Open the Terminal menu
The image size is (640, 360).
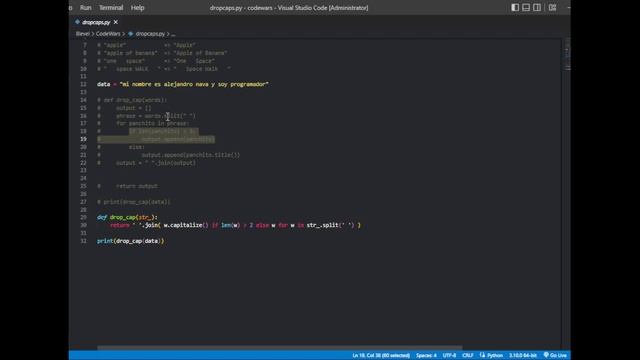tap(111, 8)
